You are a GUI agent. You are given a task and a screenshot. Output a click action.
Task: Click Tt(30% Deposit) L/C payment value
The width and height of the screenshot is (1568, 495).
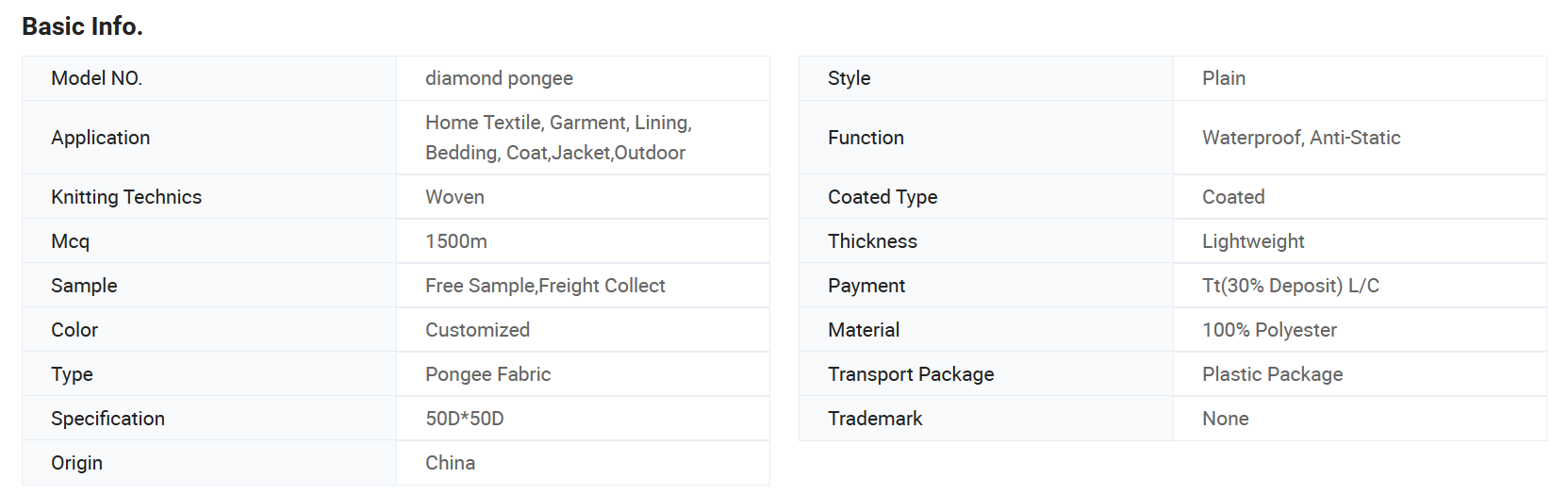[1291, 286]
